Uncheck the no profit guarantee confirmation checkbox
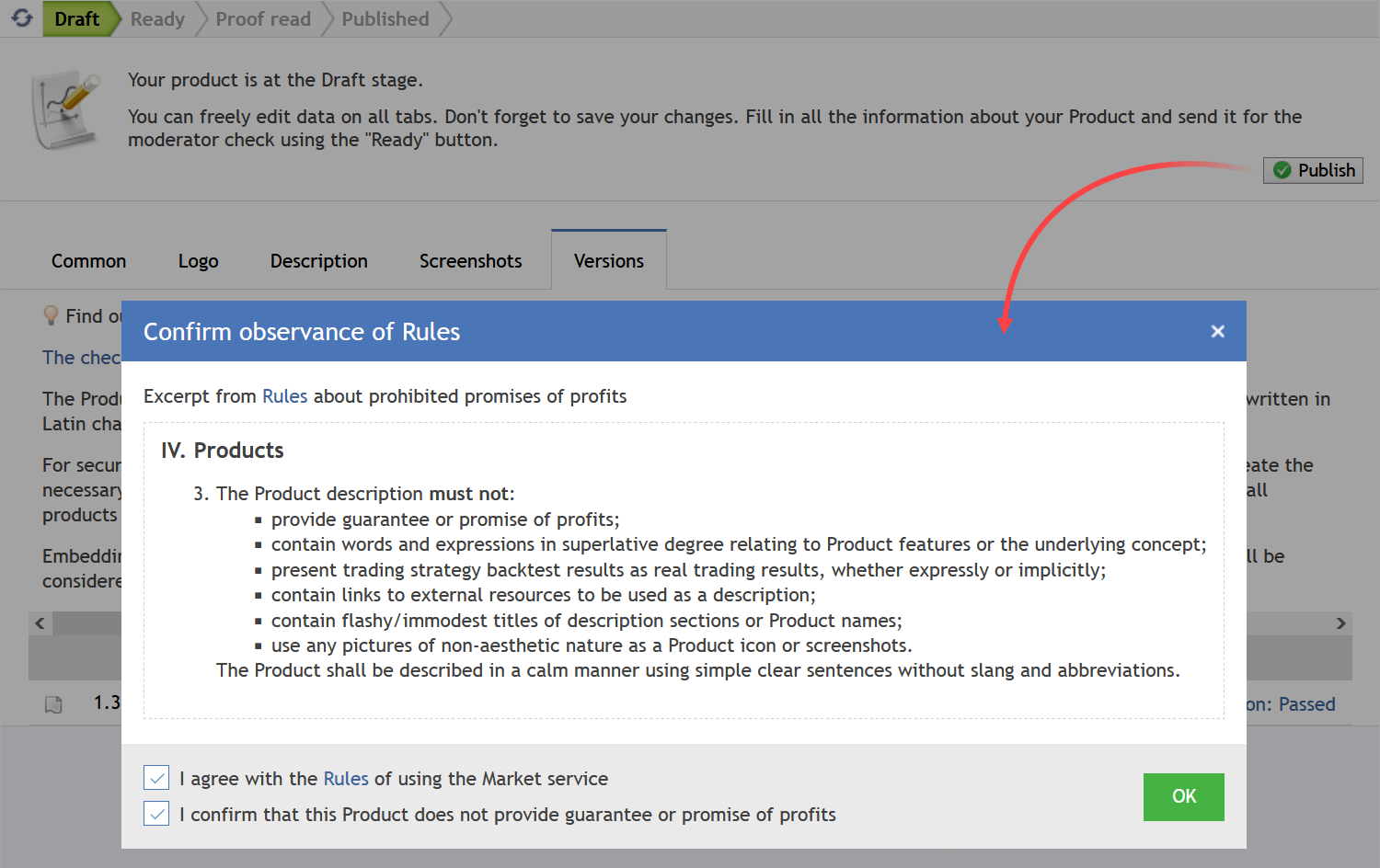 (x=156, y=814)
